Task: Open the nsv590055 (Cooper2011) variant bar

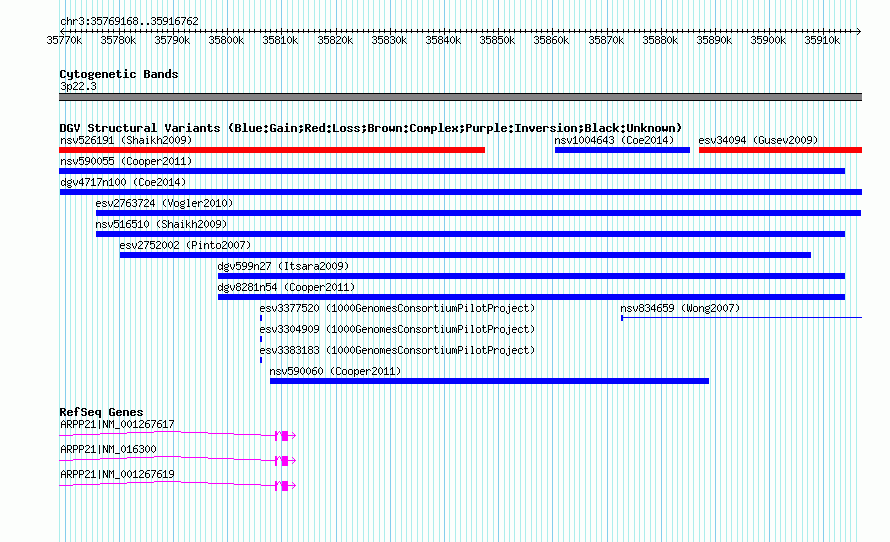Action: tap(452, 171)
